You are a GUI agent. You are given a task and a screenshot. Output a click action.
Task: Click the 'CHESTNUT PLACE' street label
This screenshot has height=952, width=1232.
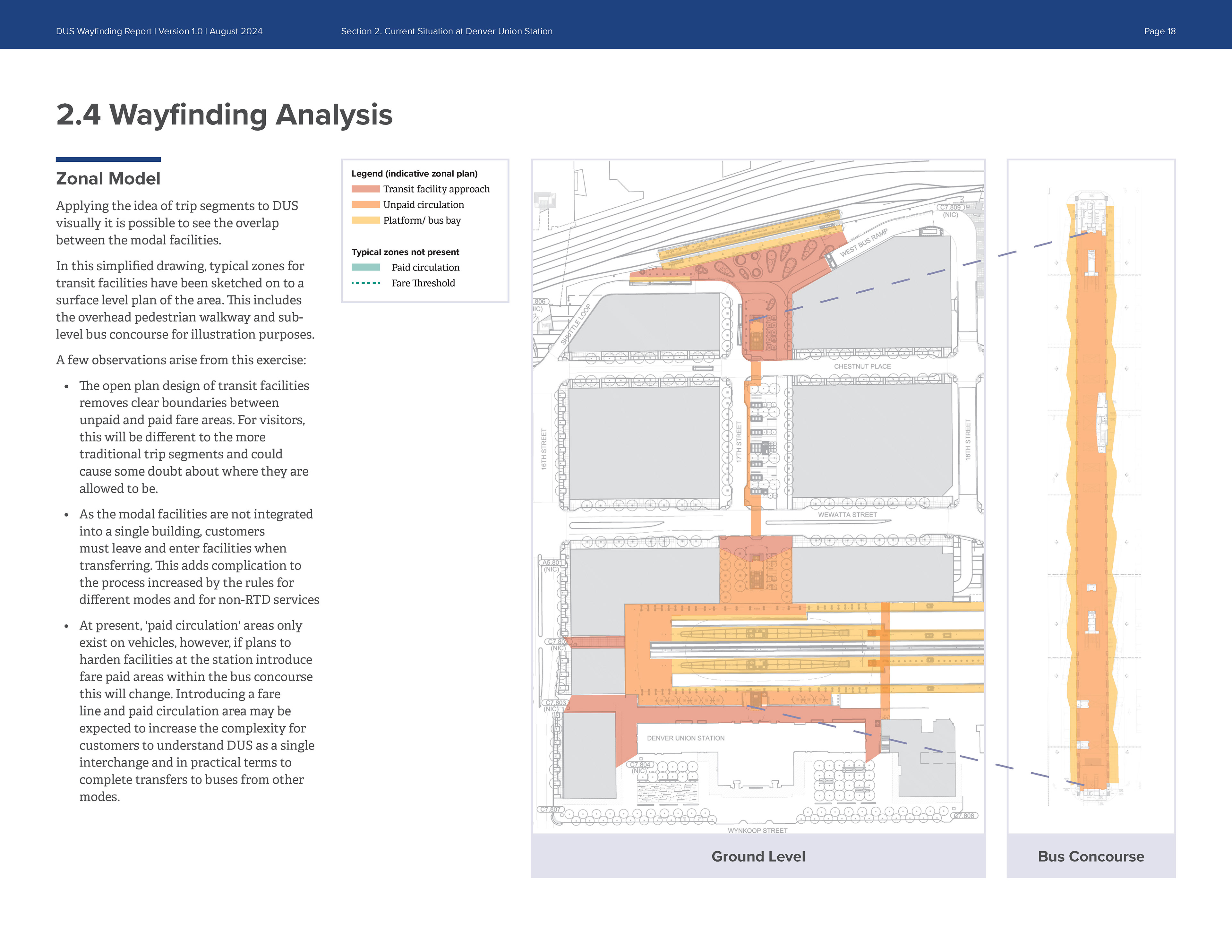[862, 367]
